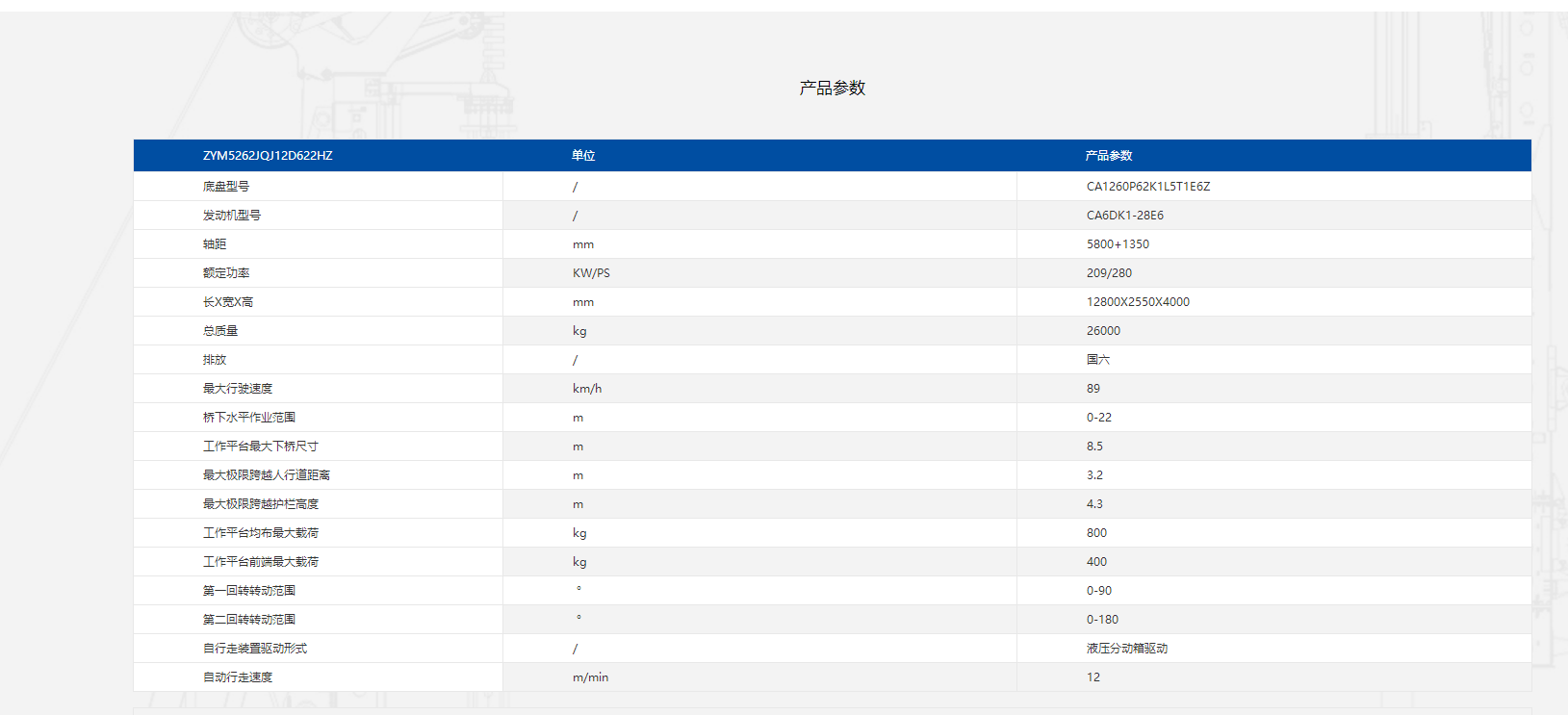The height and width of the screenshot is (715, 1568).
Task: Click the m unit in the 工作平台最大下桥尺寸 row
Action: point(578,447)
